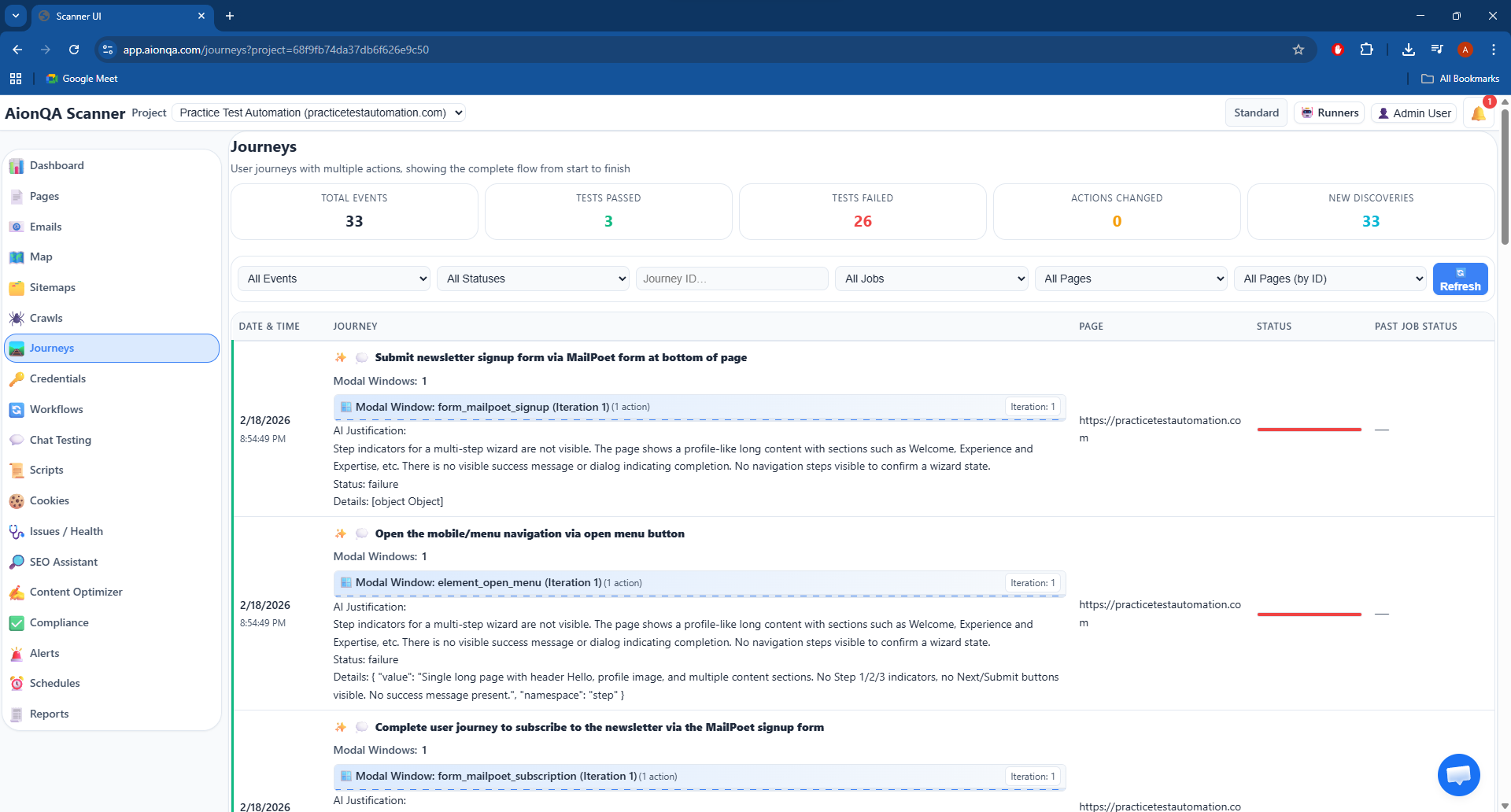
Task: Open the Project selector dropdown
Action: 319,113
